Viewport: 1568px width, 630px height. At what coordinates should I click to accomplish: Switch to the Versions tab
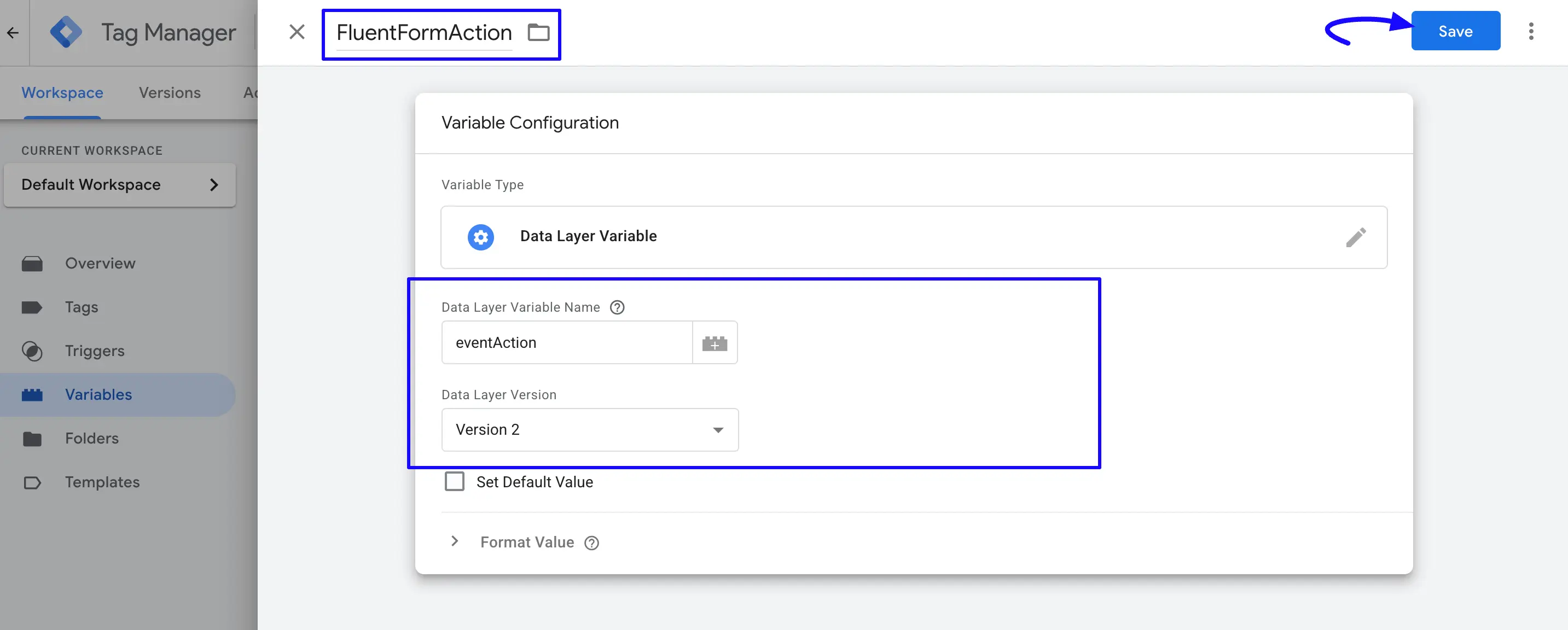pyautogui.click(x=170, y=92)
